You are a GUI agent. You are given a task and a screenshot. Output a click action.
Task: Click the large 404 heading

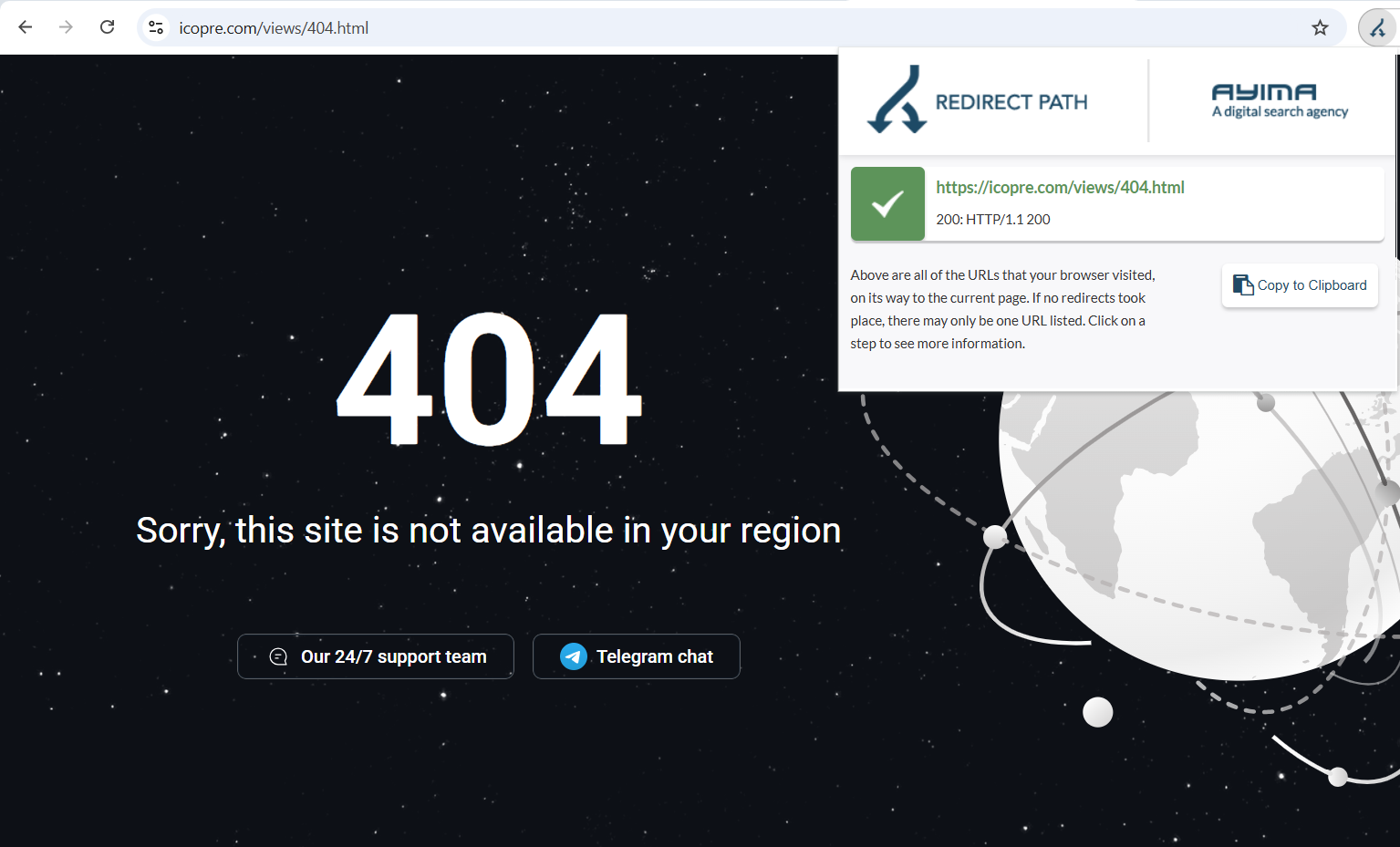click(x=489, y=378)
